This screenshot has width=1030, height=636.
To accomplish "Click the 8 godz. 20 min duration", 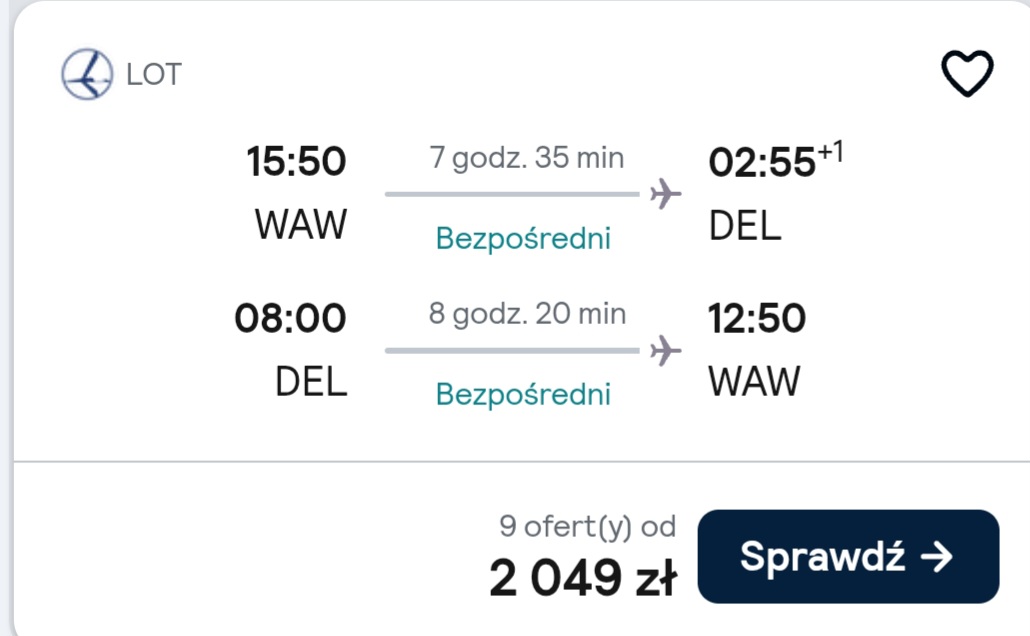I will [527, 314].
